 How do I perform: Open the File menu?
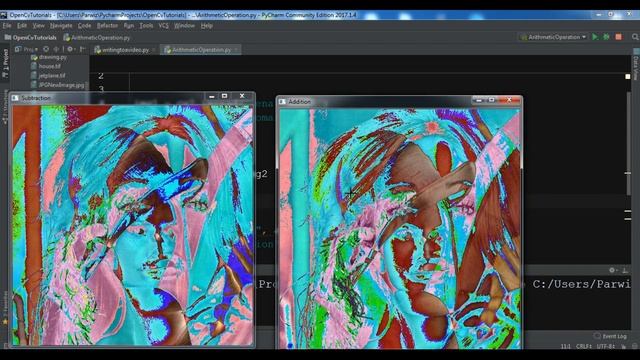click(x=7, y=26)
